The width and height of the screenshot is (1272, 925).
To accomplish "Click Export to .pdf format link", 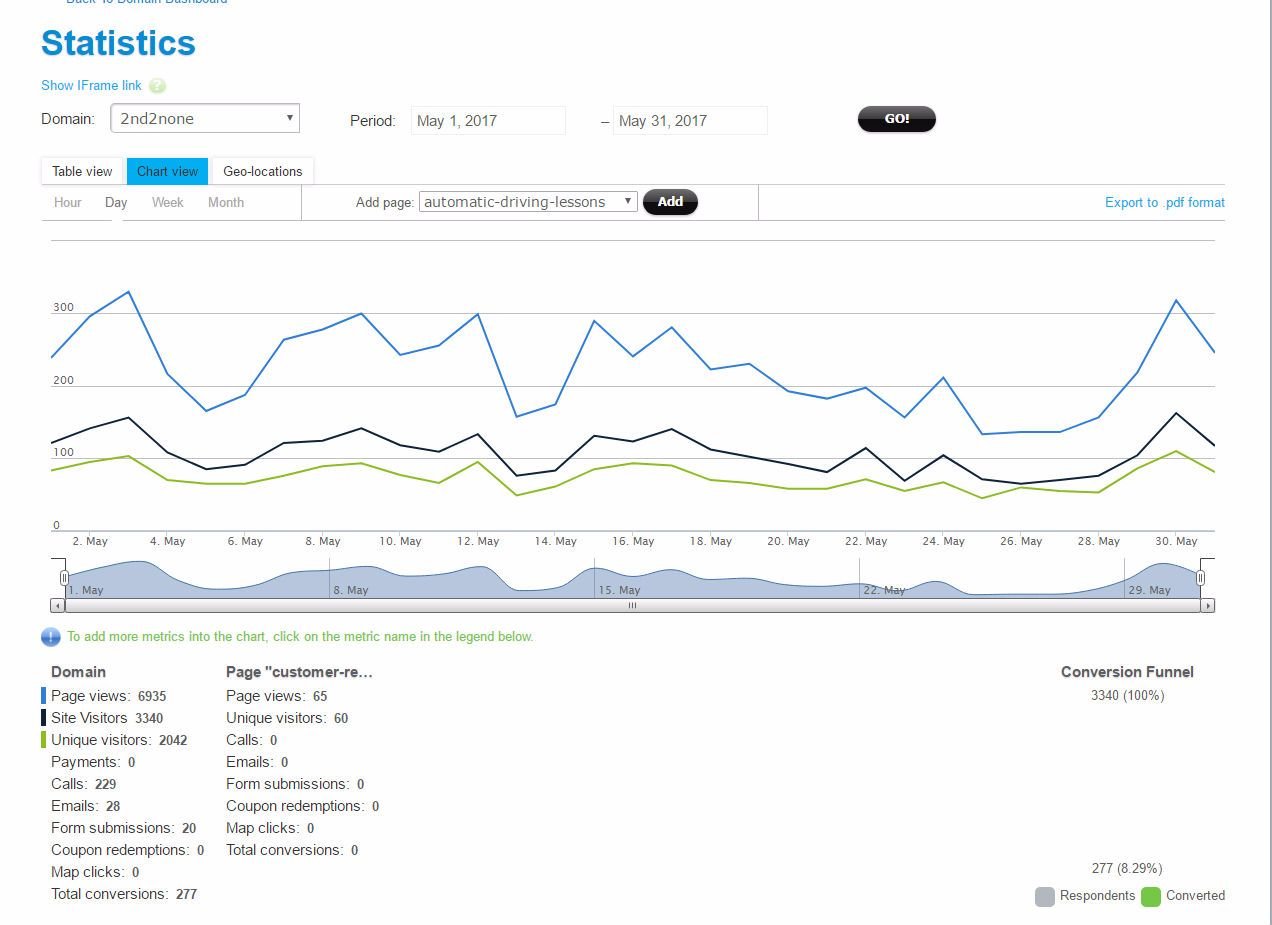I will 1165,202.
